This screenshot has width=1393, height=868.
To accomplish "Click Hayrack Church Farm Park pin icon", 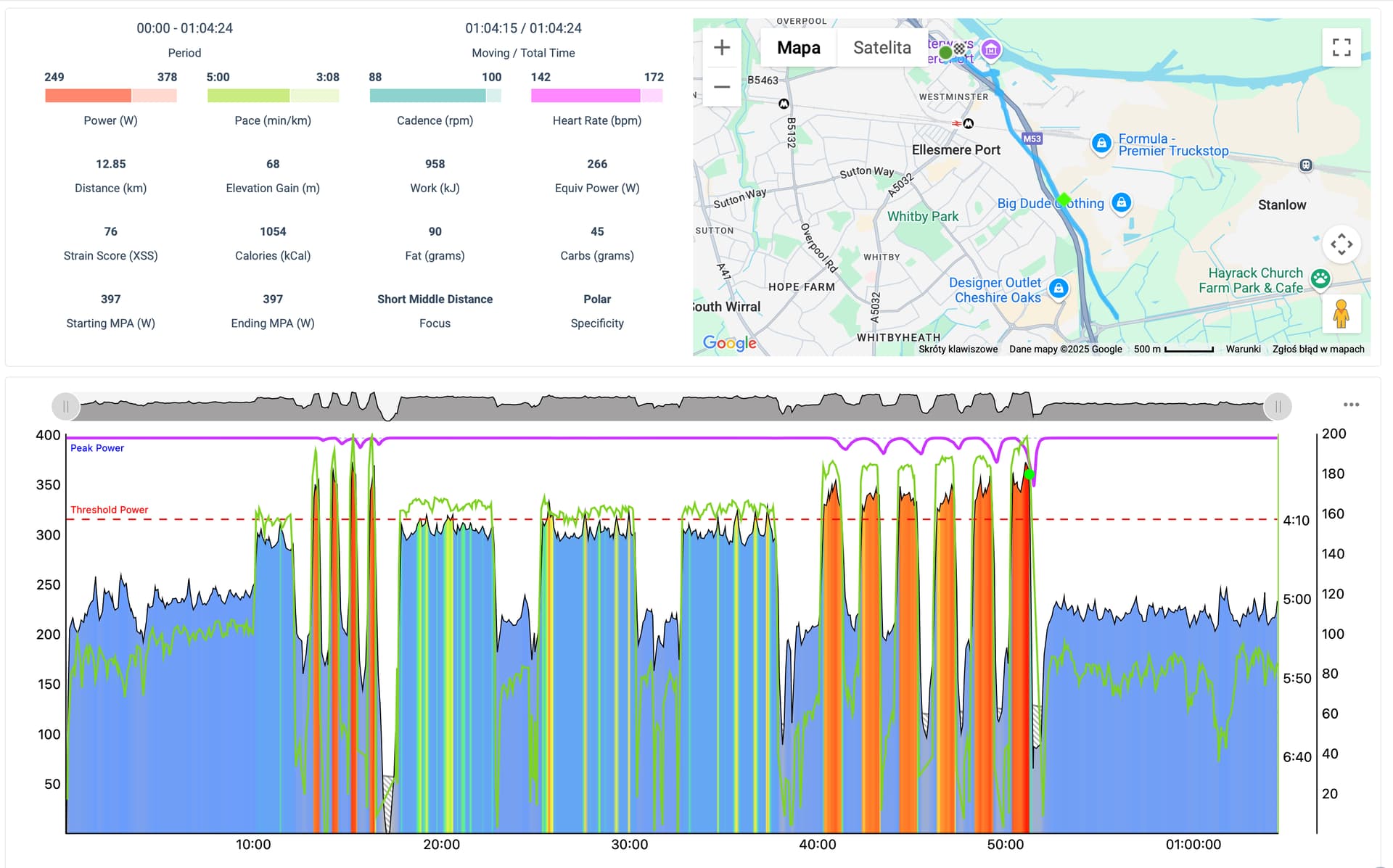I will (x=1320, y=278).
